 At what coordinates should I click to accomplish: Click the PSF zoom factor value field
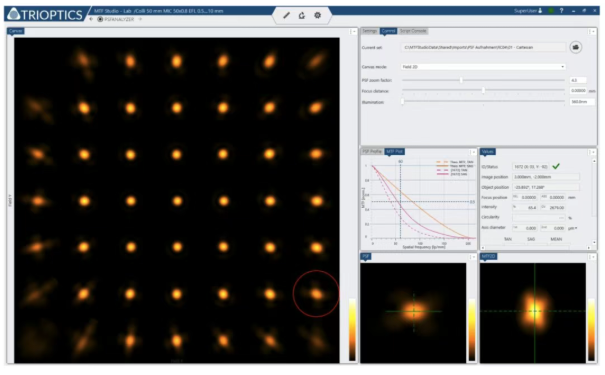pyautogui.click(x=578, y=80)
